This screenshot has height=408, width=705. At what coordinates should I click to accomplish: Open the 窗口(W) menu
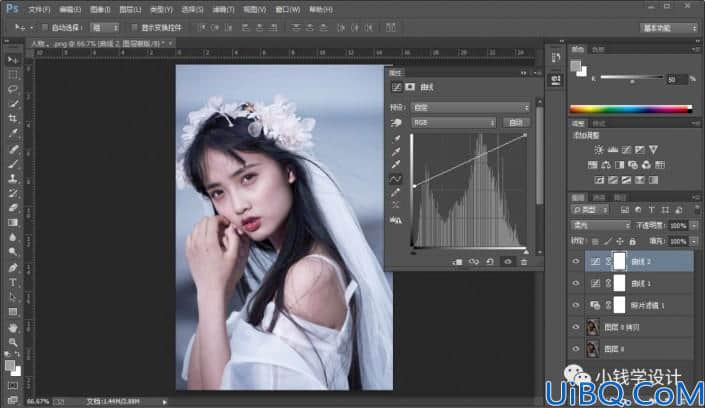pos(288,9)
